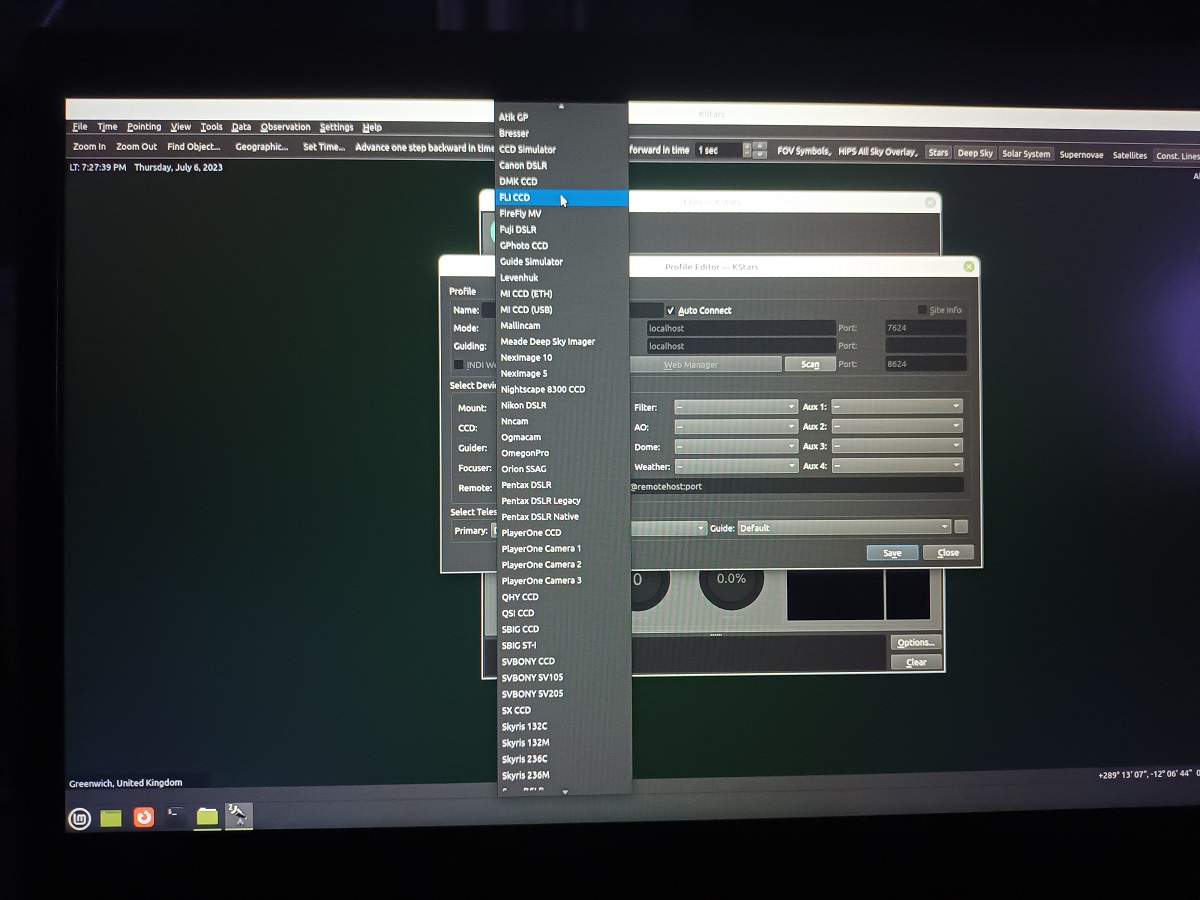1200x900 pixels.
Task: Click the port field showing 8624
Action: [925, 365]
